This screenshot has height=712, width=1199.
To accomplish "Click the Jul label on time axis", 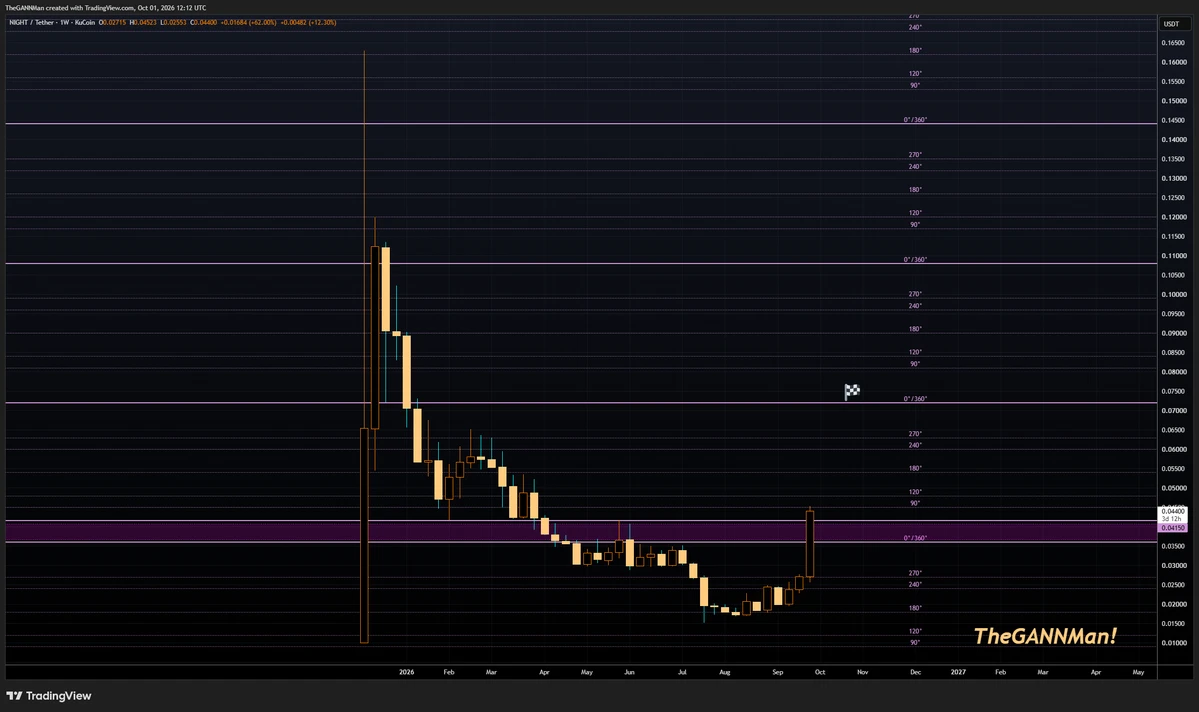I will 682,672.
